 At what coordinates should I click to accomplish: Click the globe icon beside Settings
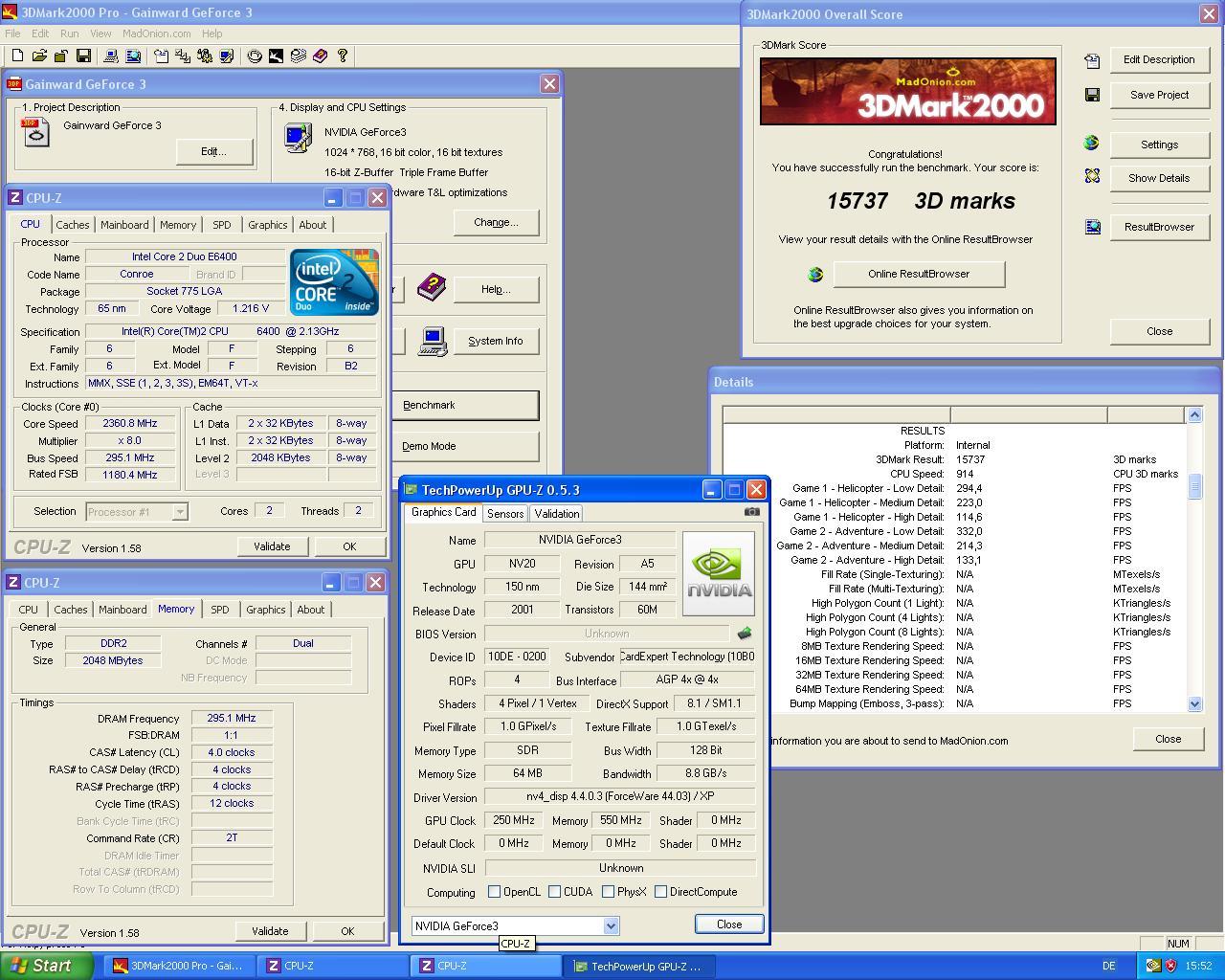pyautogui.click(x=1092, y=143)
